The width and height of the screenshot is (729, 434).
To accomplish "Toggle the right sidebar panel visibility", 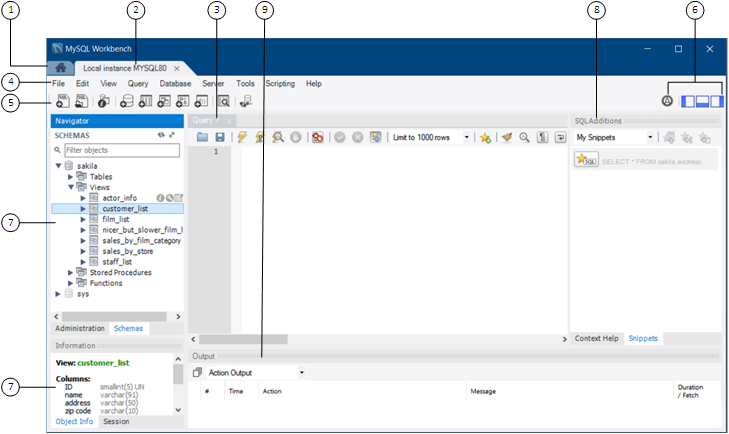I will point(716,101).
